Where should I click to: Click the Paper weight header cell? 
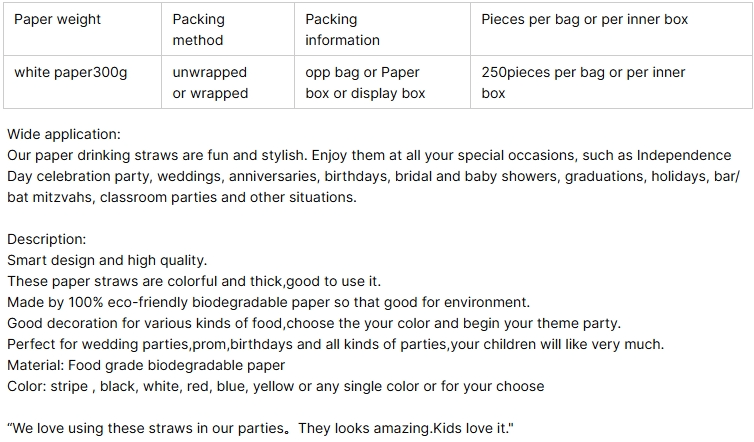coord(82,29)
